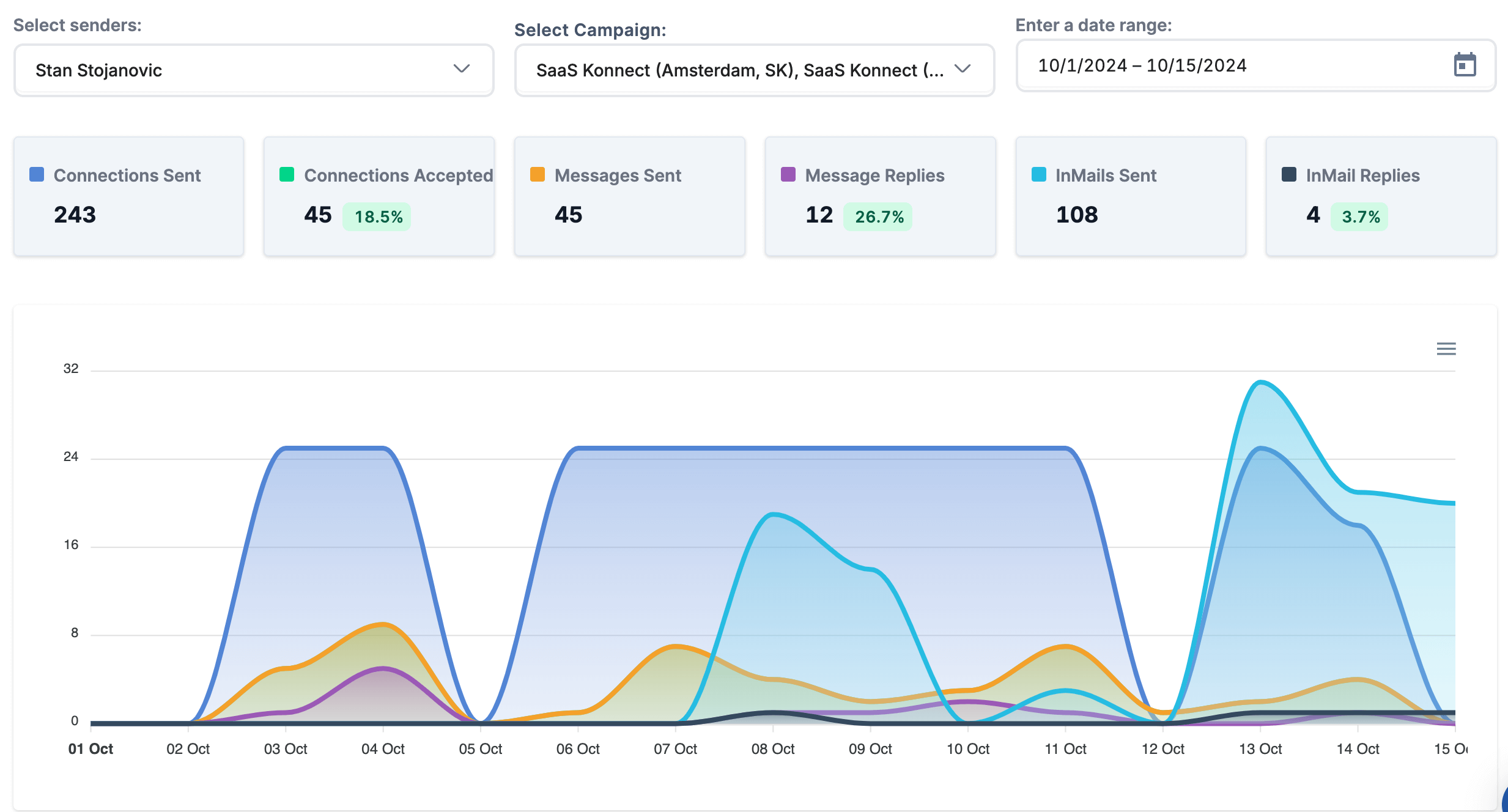Viewport: 1508px width, 812px height.
Task: Click the cyan InMails Sent color swatch
Action: (x=1039, y=174)
